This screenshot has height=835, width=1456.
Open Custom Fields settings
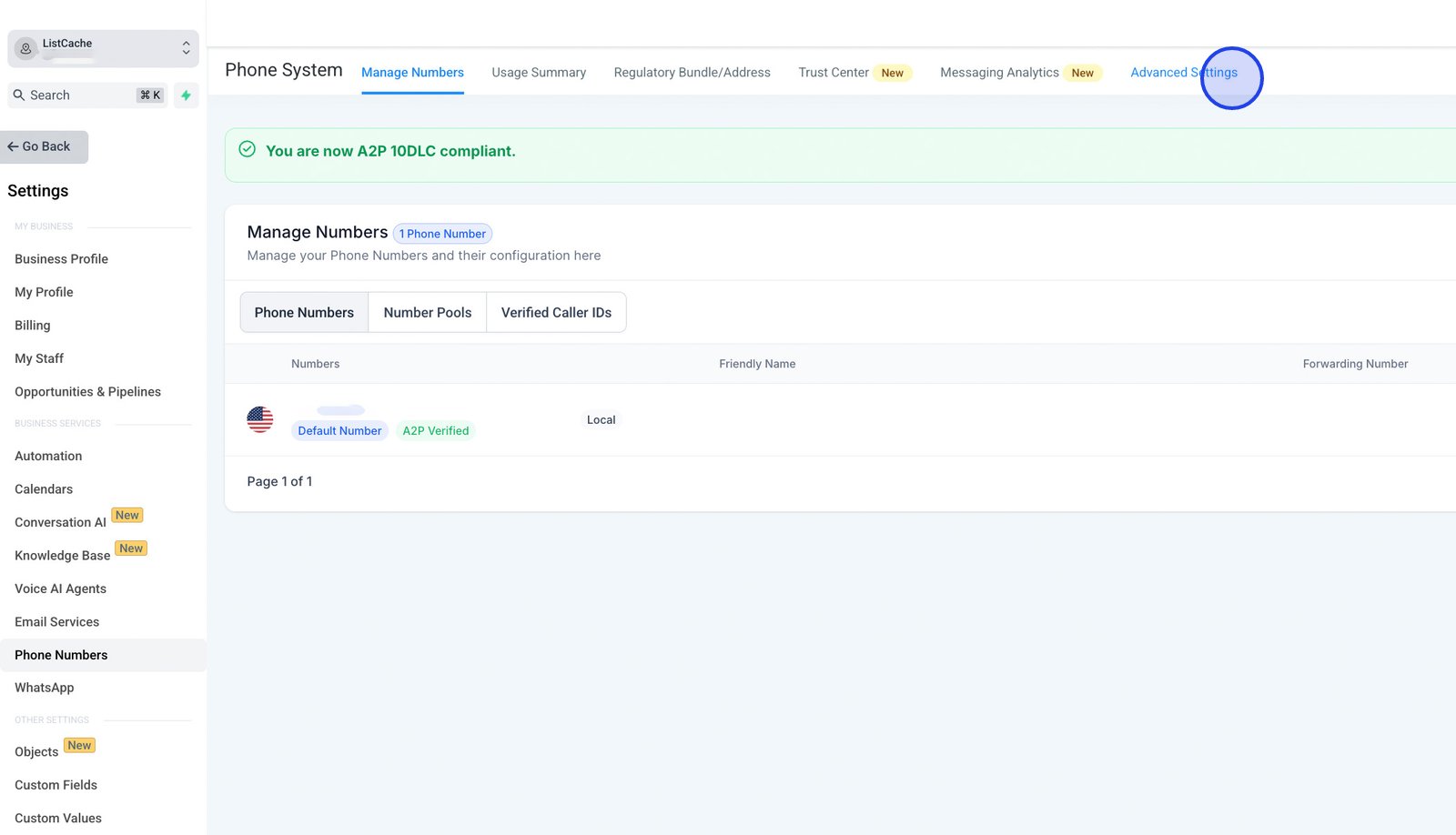(56, 785)
